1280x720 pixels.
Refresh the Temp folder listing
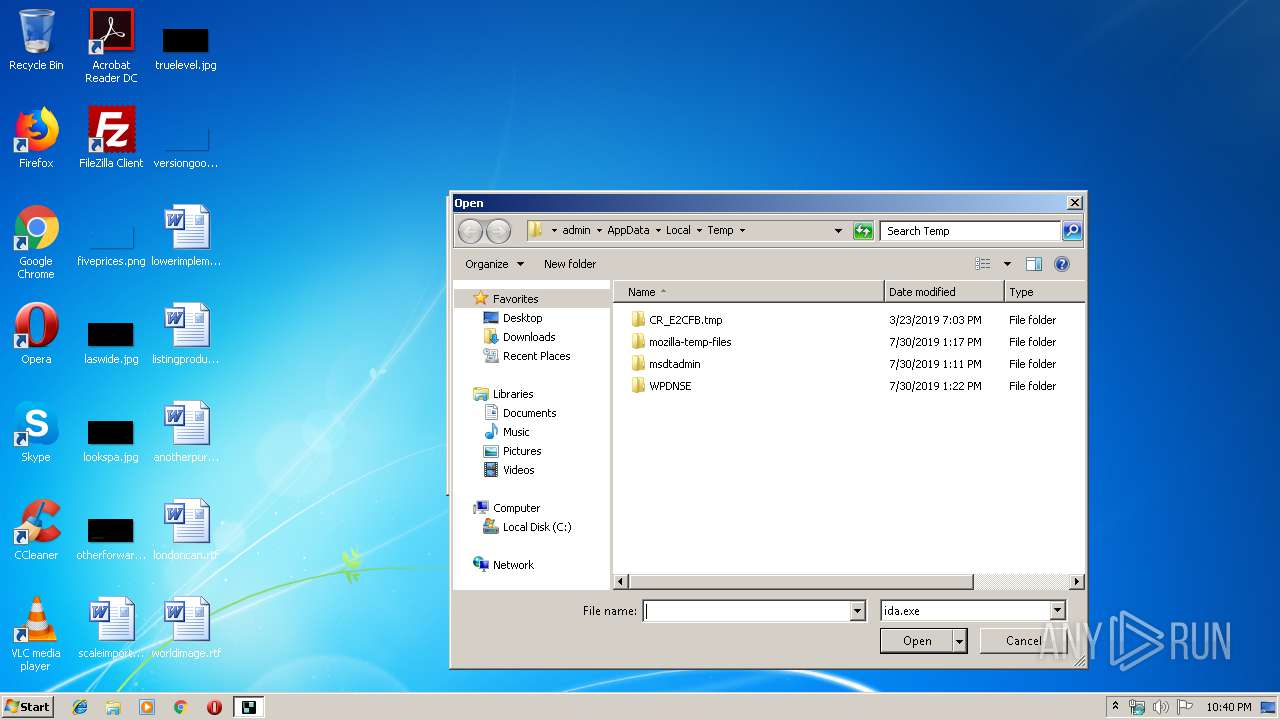[863, 231]
